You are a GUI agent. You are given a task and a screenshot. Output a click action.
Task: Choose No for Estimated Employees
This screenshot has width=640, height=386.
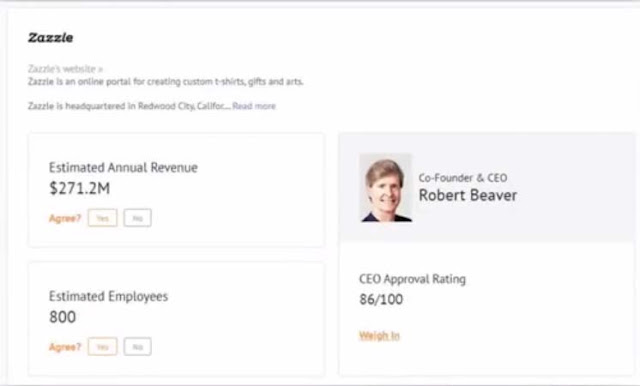pyautogui.click(x=138, y=347)
